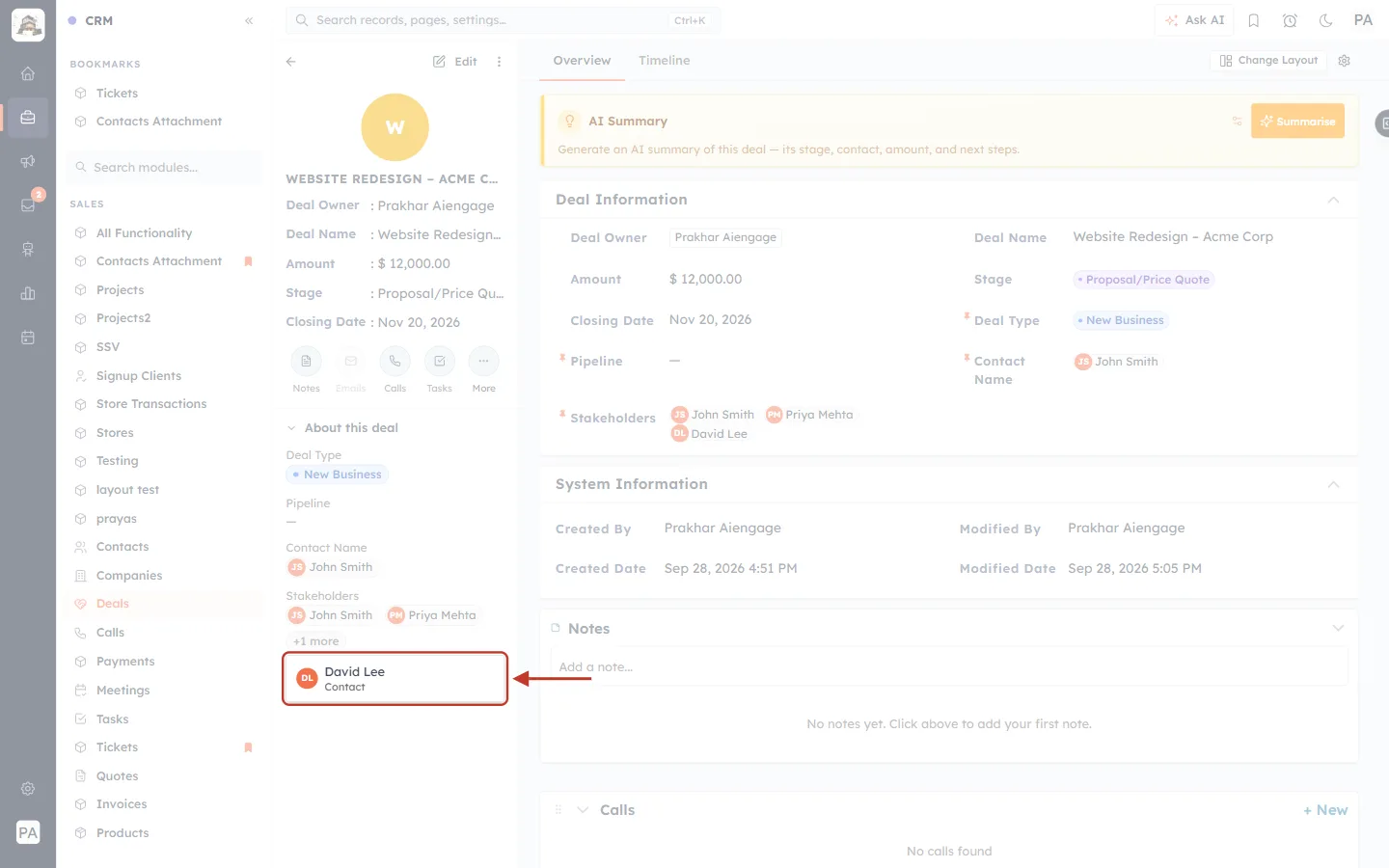Go back using the left arrow icon
The width and height of the screenshot is (1389, 868).
point(290,61)
